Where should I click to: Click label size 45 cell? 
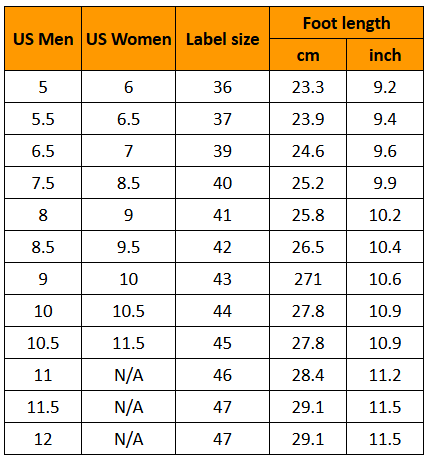pos(222,343)
